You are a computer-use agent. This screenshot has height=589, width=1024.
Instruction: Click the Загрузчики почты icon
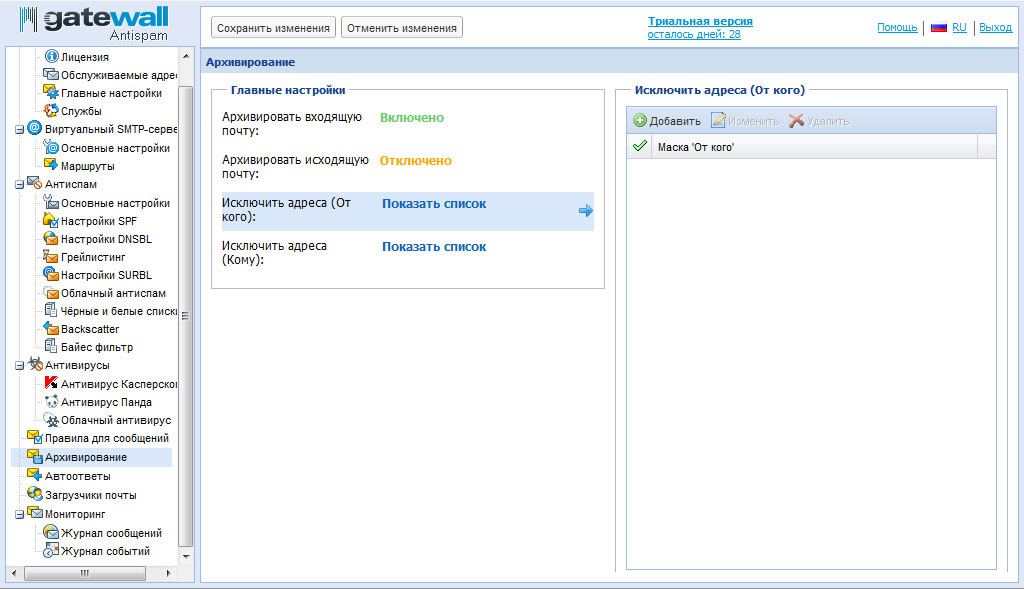click(35, 494)
